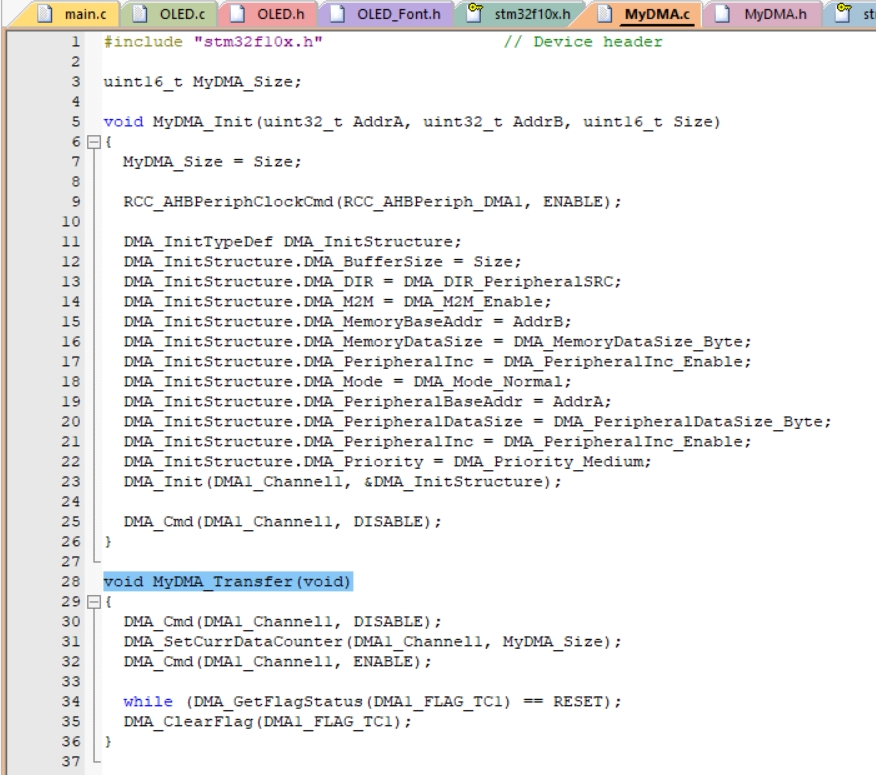Click the DMA_MemoryDataSize_Byte assignment line

pyautogui.click(x=437, y=342)
